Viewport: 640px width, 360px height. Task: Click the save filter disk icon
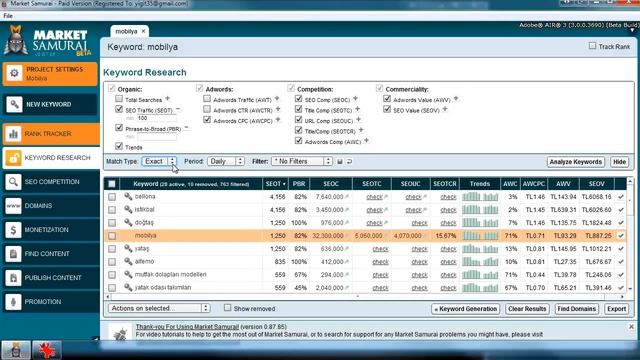(340, 162)
